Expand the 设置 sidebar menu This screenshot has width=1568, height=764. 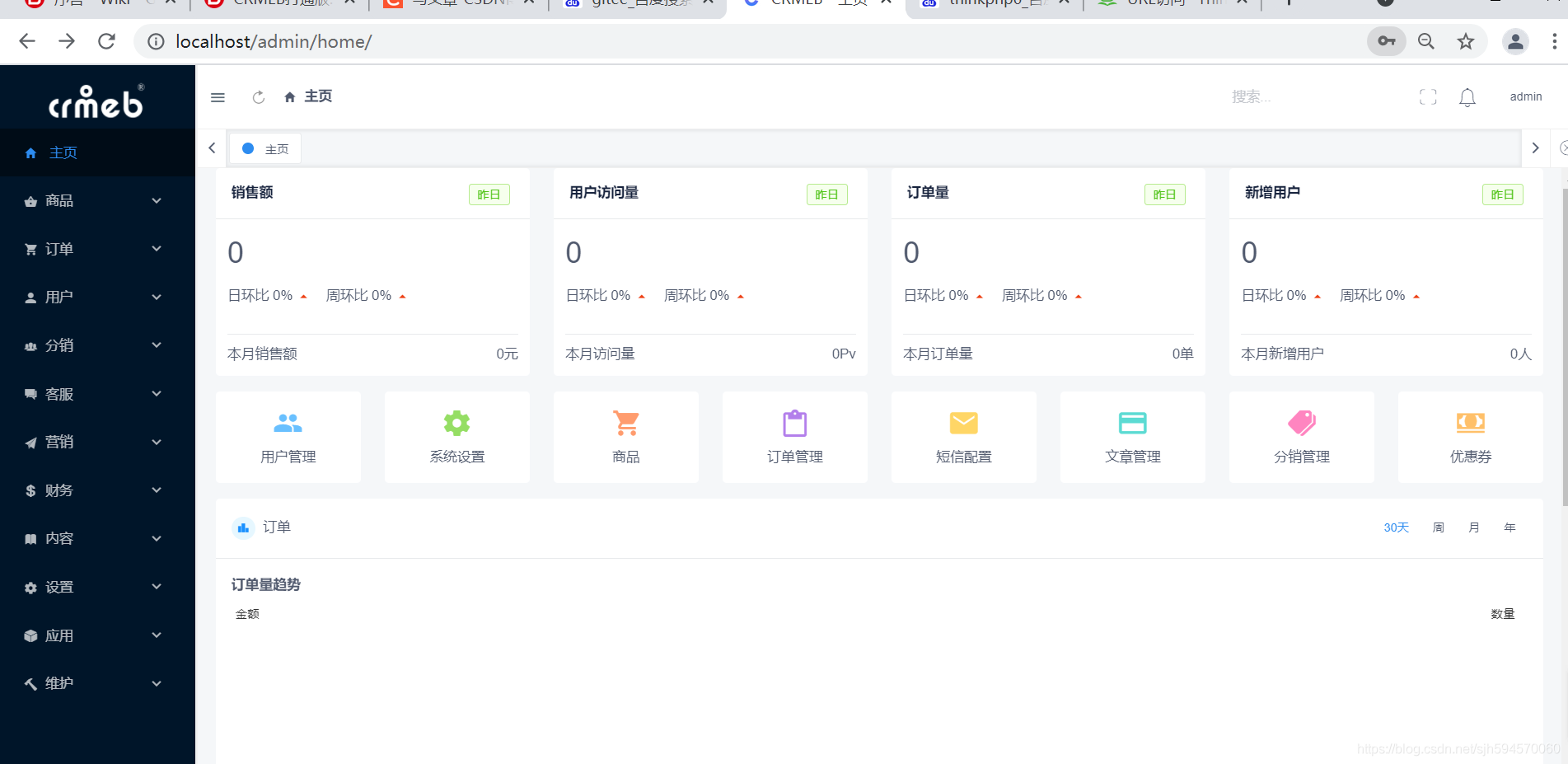coord(97,587)
